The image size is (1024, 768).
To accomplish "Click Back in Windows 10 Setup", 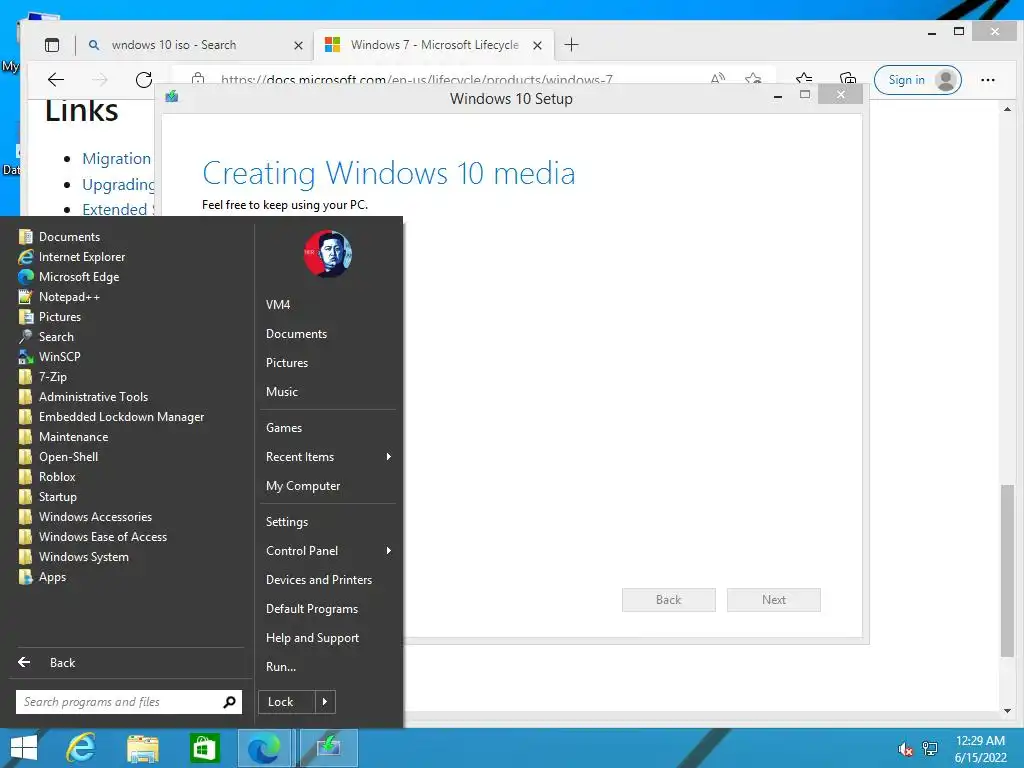I will [669, 600].
